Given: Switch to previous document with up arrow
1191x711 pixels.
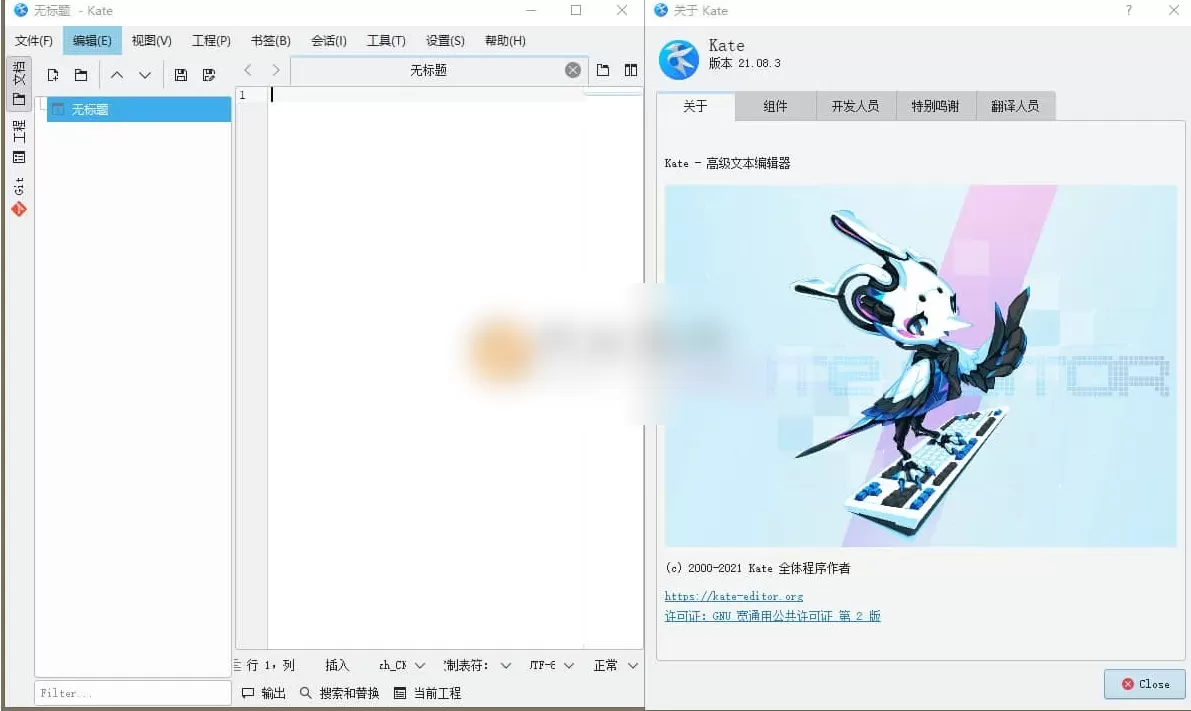Looking at the screenshot, I should coord(116,74).
